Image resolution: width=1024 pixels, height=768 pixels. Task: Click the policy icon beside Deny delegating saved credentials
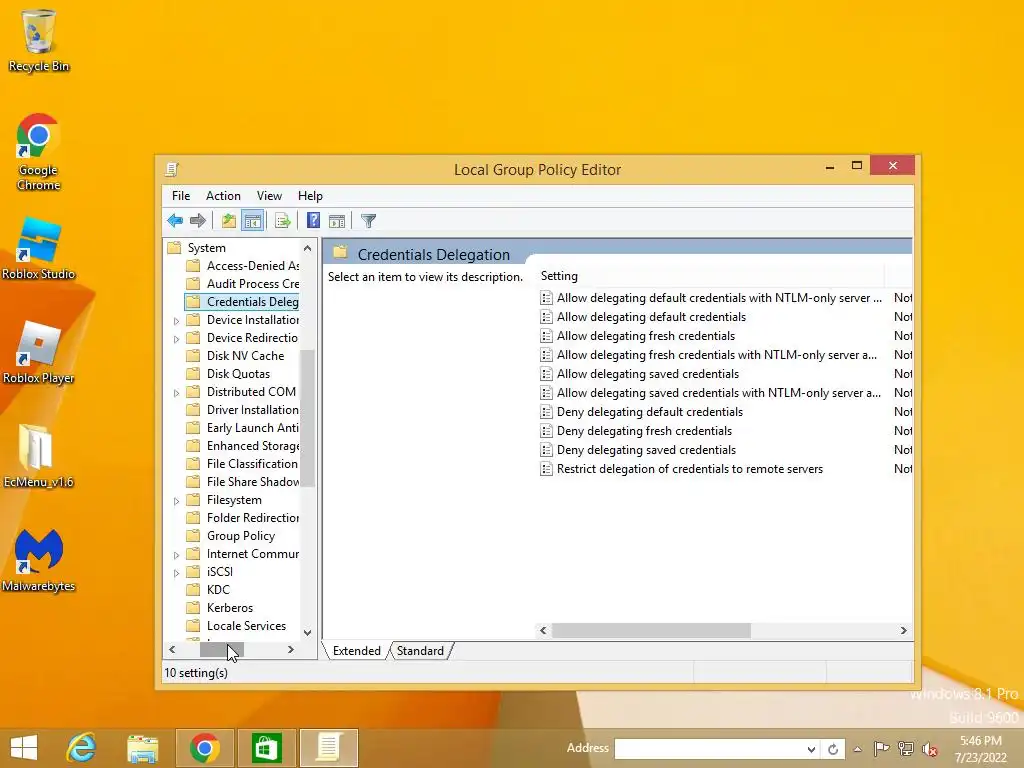(x=547, y=450)
